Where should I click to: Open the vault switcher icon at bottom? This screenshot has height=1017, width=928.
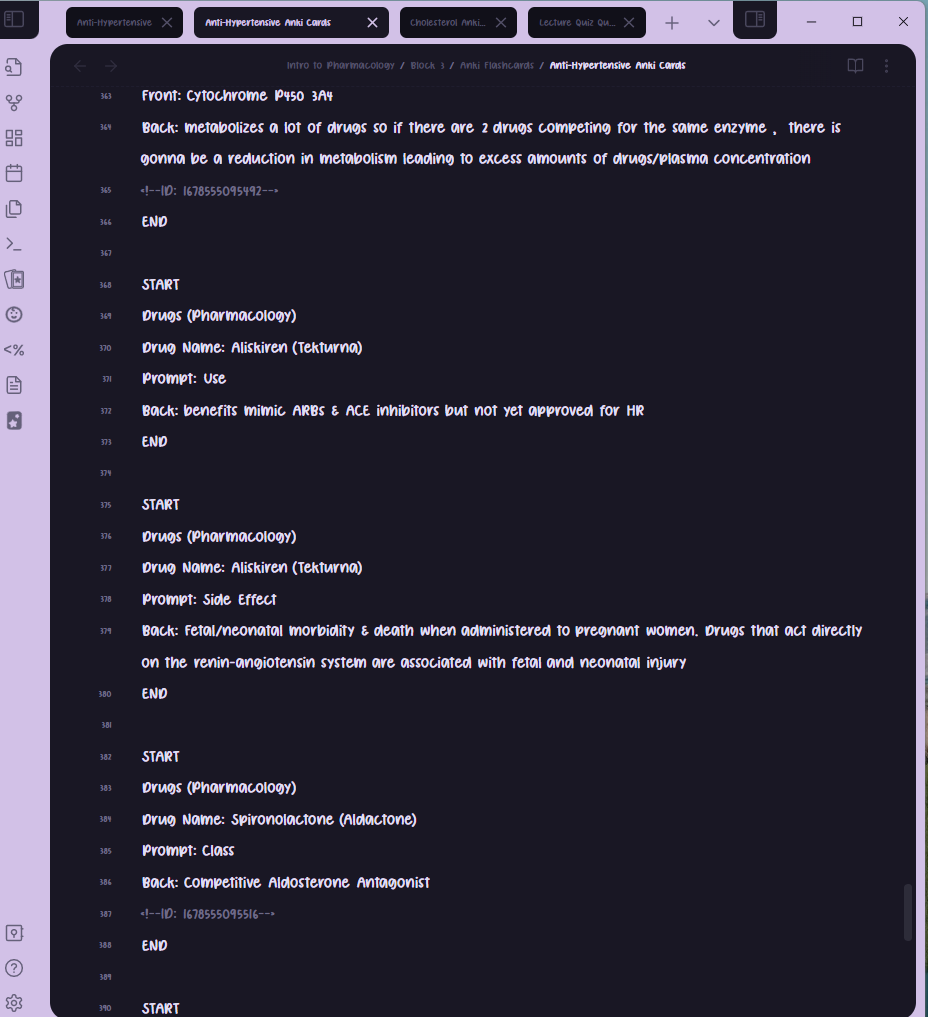[14, 932]
